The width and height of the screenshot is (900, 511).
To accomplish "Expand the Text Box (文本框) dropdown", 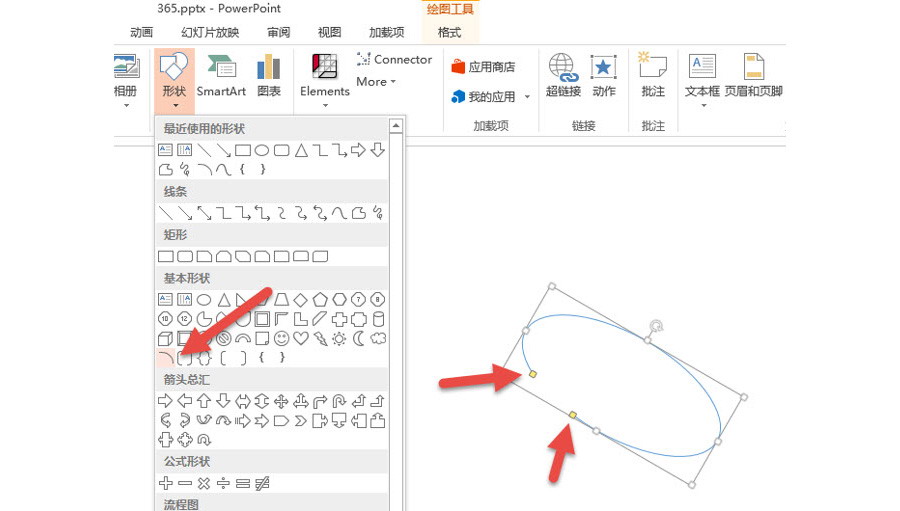I will [702, 78].
